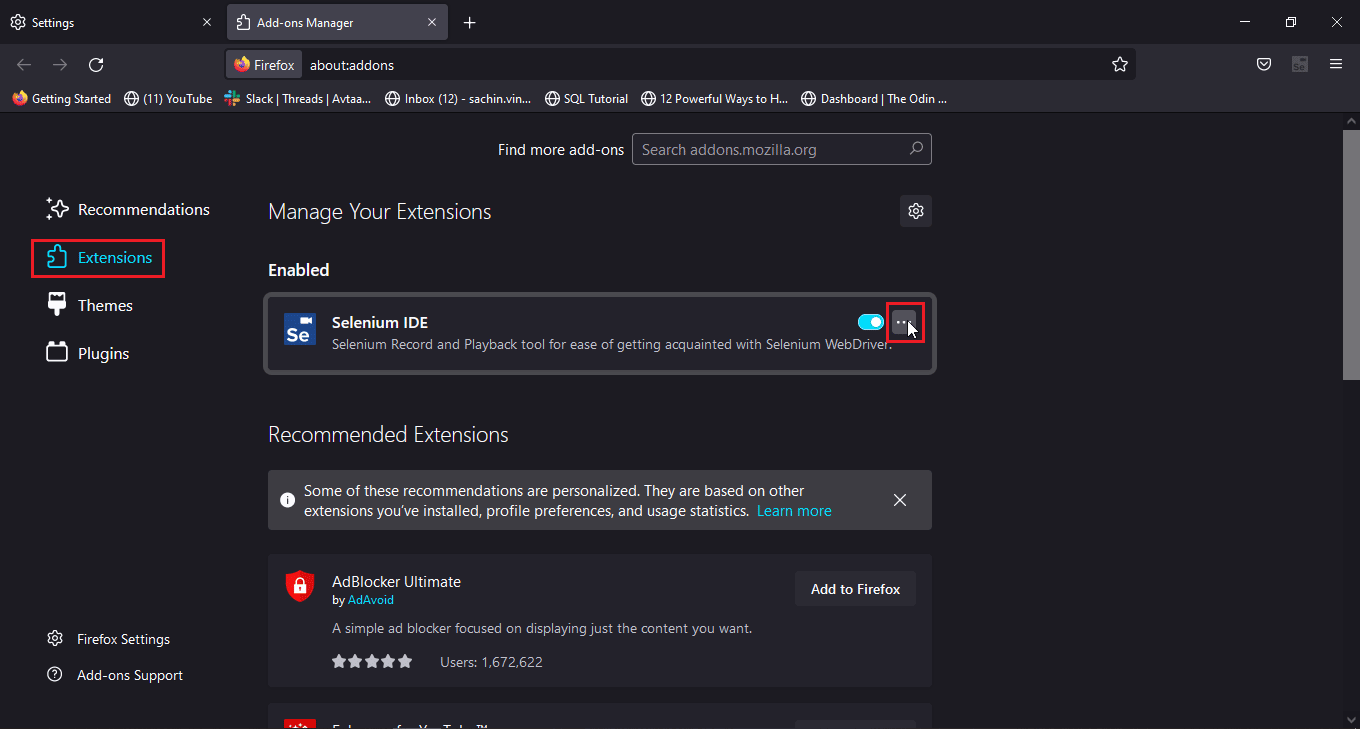Add AdBlocker Ultimate to Firefox
This screenshot has height=729, width=1360.
(x=855, y=589)
